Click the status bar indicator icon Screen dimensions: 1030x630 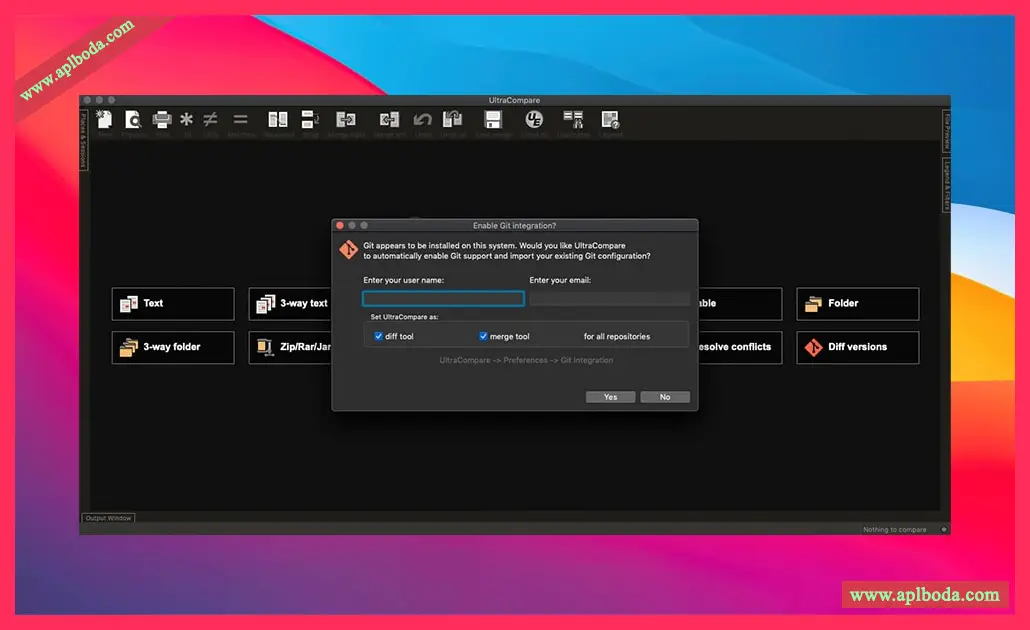tap(944, 529)
